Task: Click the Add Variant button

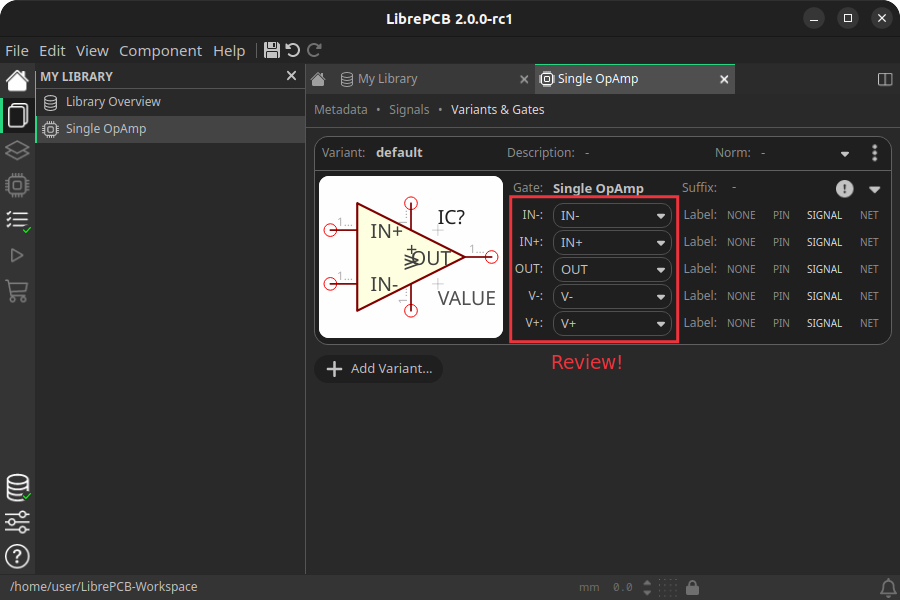Action: pos(378,369)
